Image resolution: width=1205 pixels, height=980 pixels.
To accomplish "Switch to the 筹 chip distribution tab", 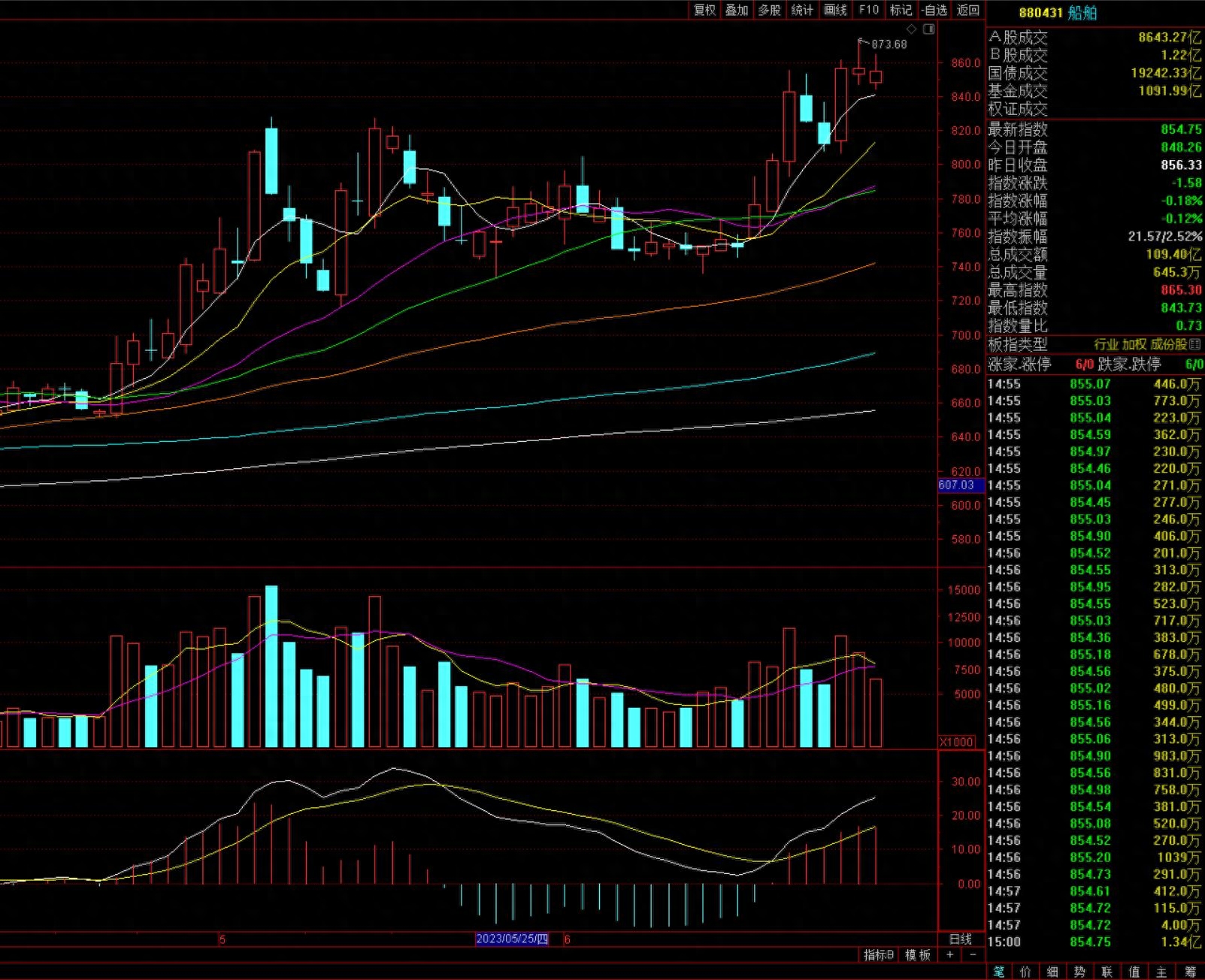I will point(1189,972).
